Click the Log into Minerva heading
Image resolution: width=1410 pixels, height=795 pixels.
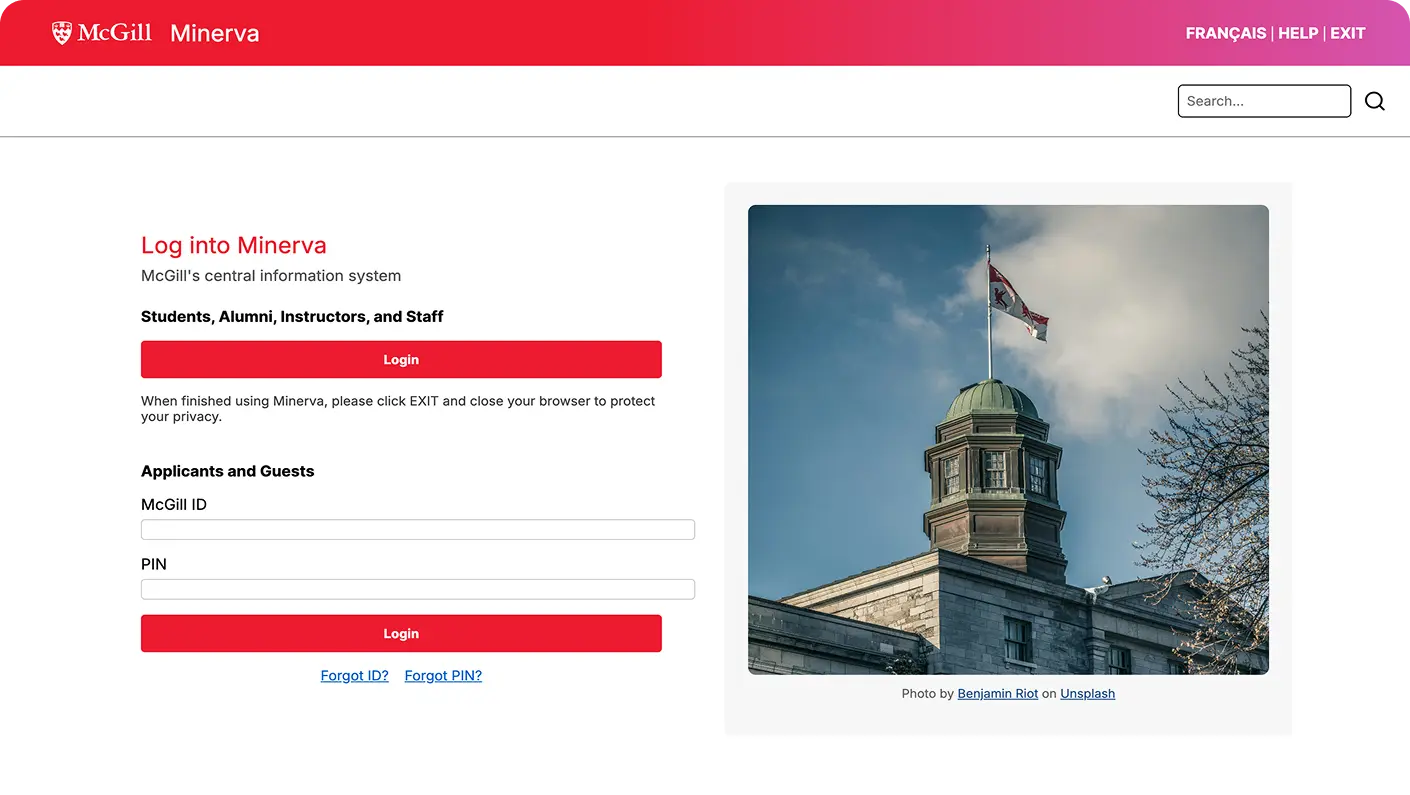click(233, 245)
